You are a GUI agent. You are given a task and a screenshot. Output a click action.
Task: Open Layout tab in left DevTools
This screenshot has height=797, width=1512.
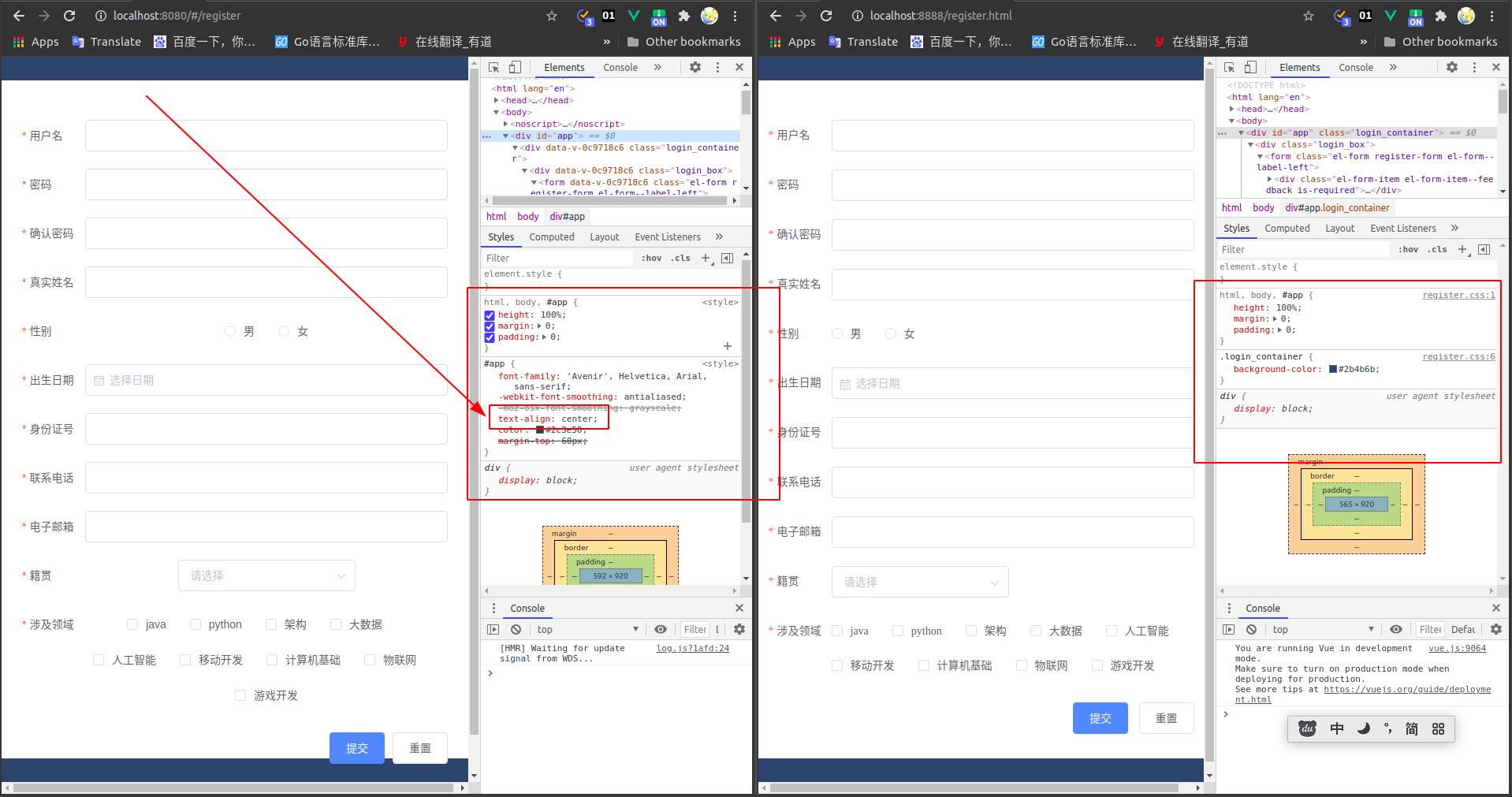[605, 237]
